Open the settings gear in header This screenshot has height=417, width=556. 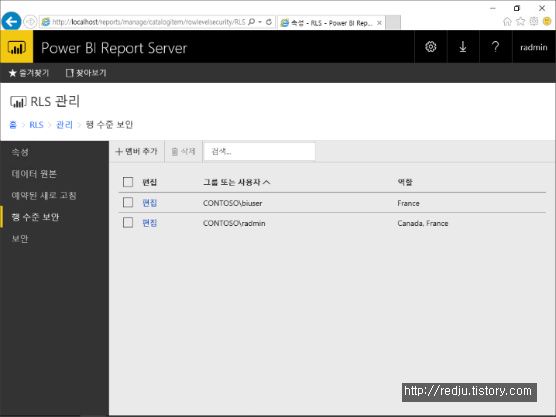point(430,47)
